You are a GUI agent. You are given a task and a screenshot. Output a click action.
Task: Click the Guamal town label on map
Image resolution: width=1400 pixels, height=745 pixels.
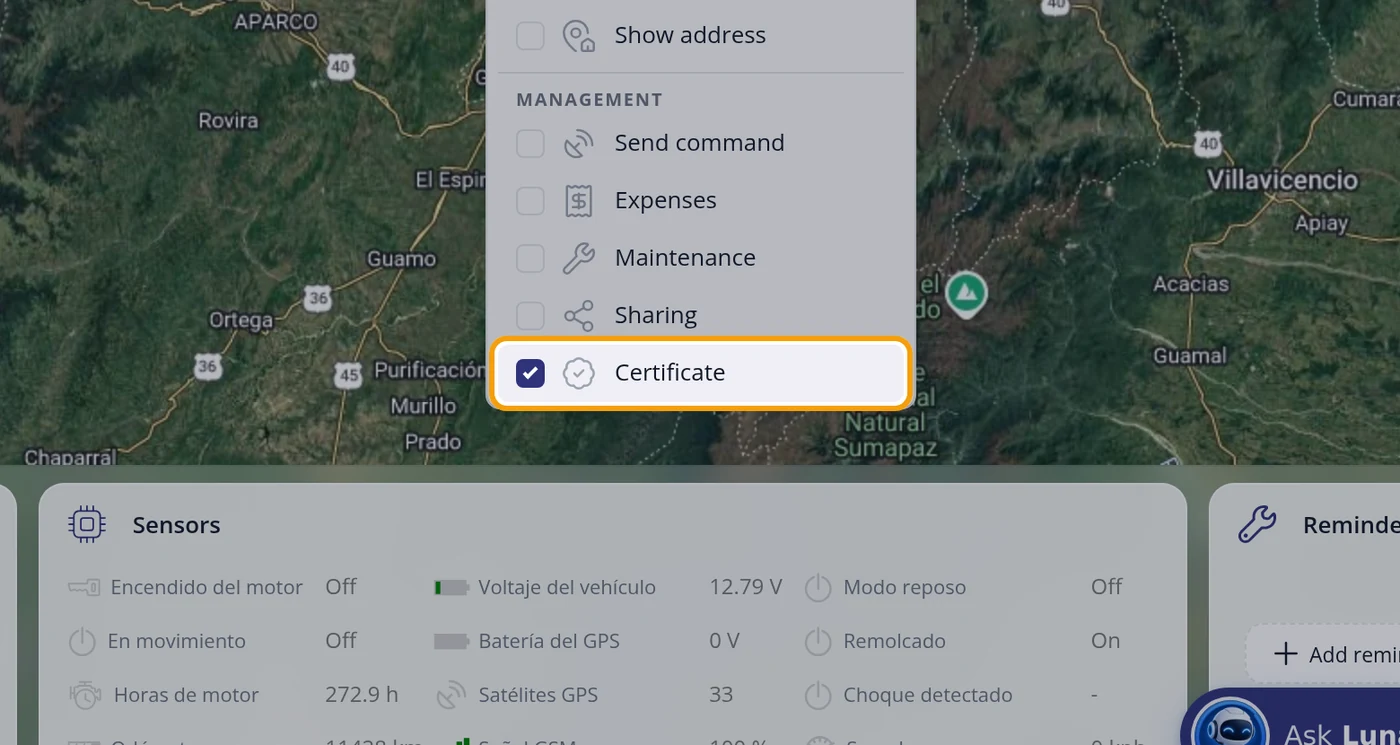1190,356
